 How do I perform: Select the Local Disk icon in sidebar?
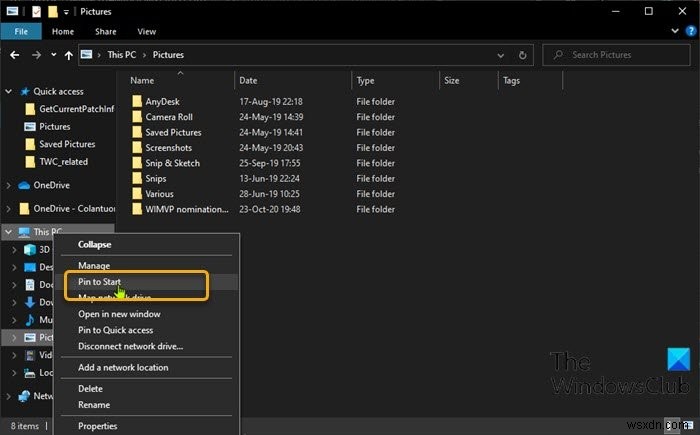pyautogui.click(x=30, y=373)
